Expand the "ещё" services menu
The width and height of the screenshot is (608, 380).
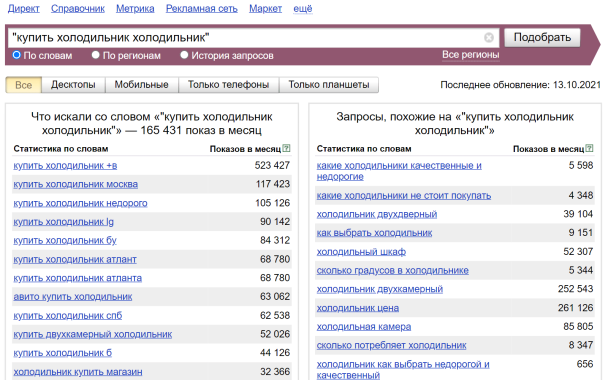303,9
